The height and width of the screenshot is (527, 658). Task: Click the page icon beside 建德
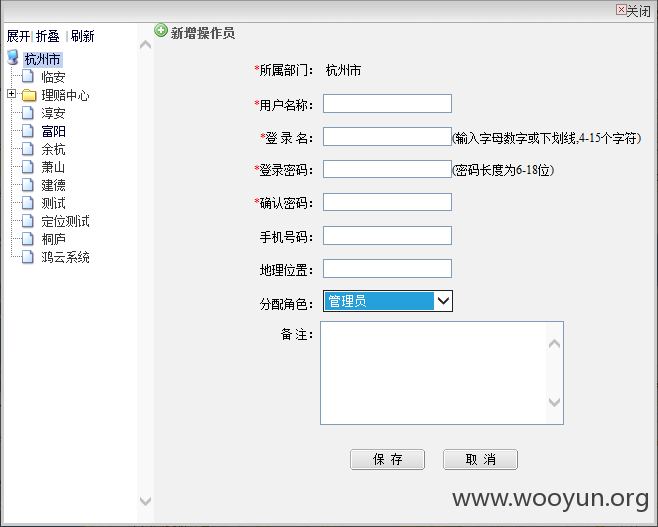click(28, 185)
